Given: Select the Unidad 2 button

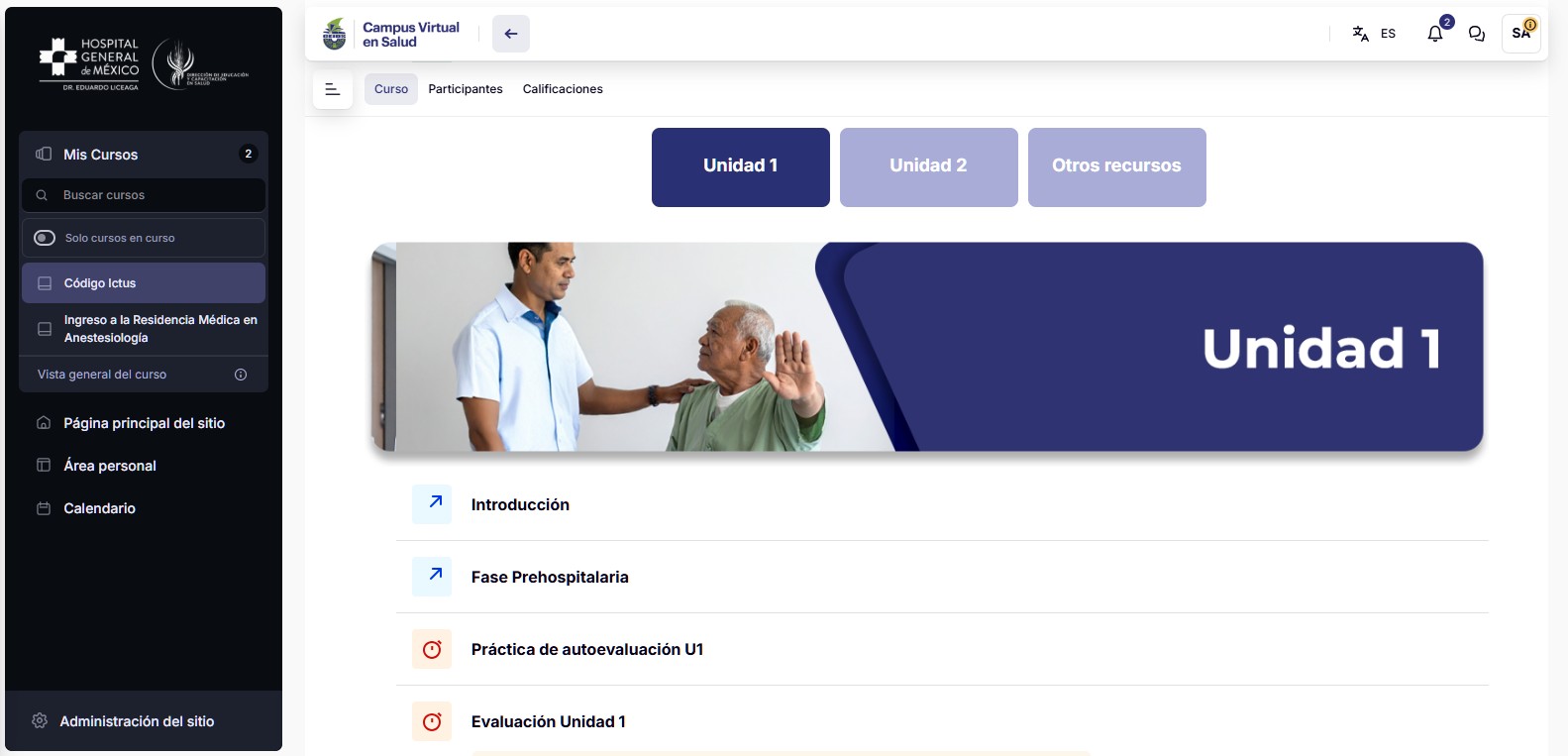Looking at the screenshot, I should click(929, 166).
